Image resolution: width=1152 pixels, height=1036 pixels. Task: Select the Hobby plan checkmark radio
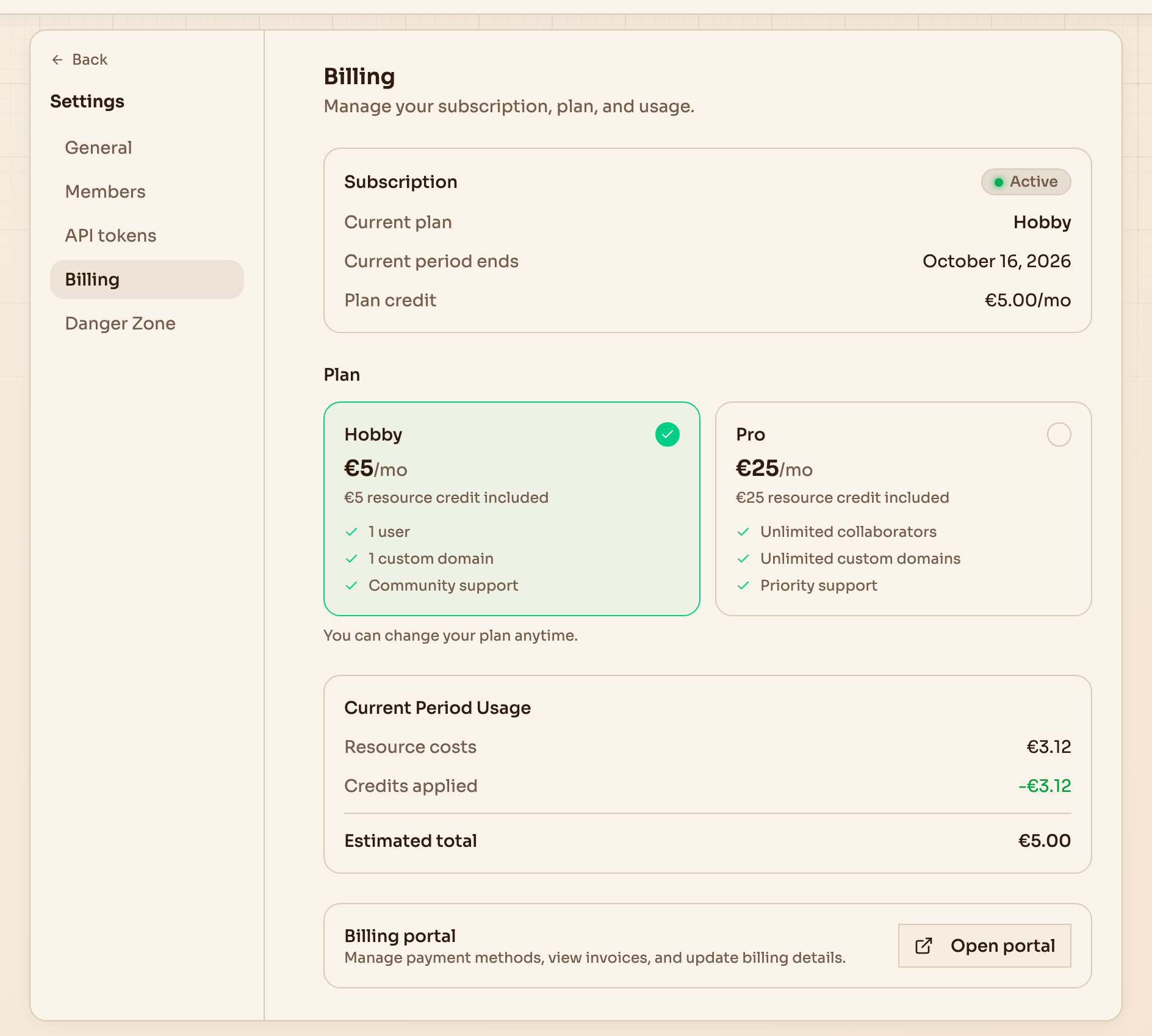(x=668, y=434)
